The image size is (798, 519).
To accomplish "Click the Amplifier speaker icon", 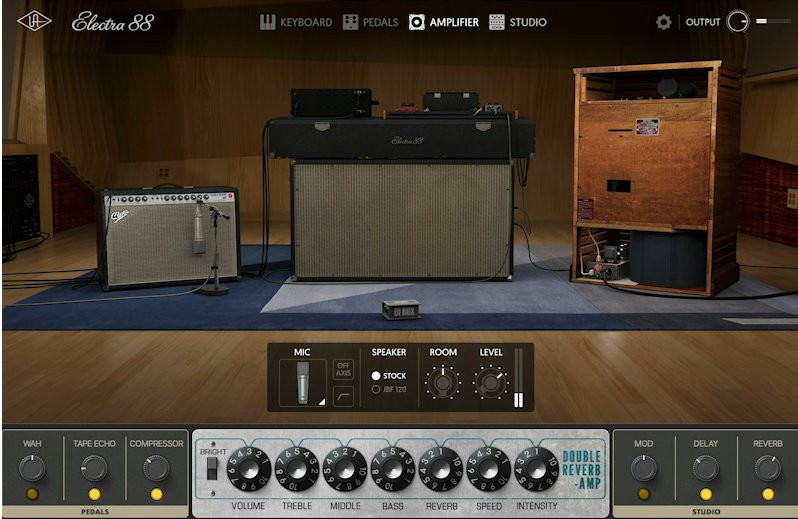I will pos(416,22).
